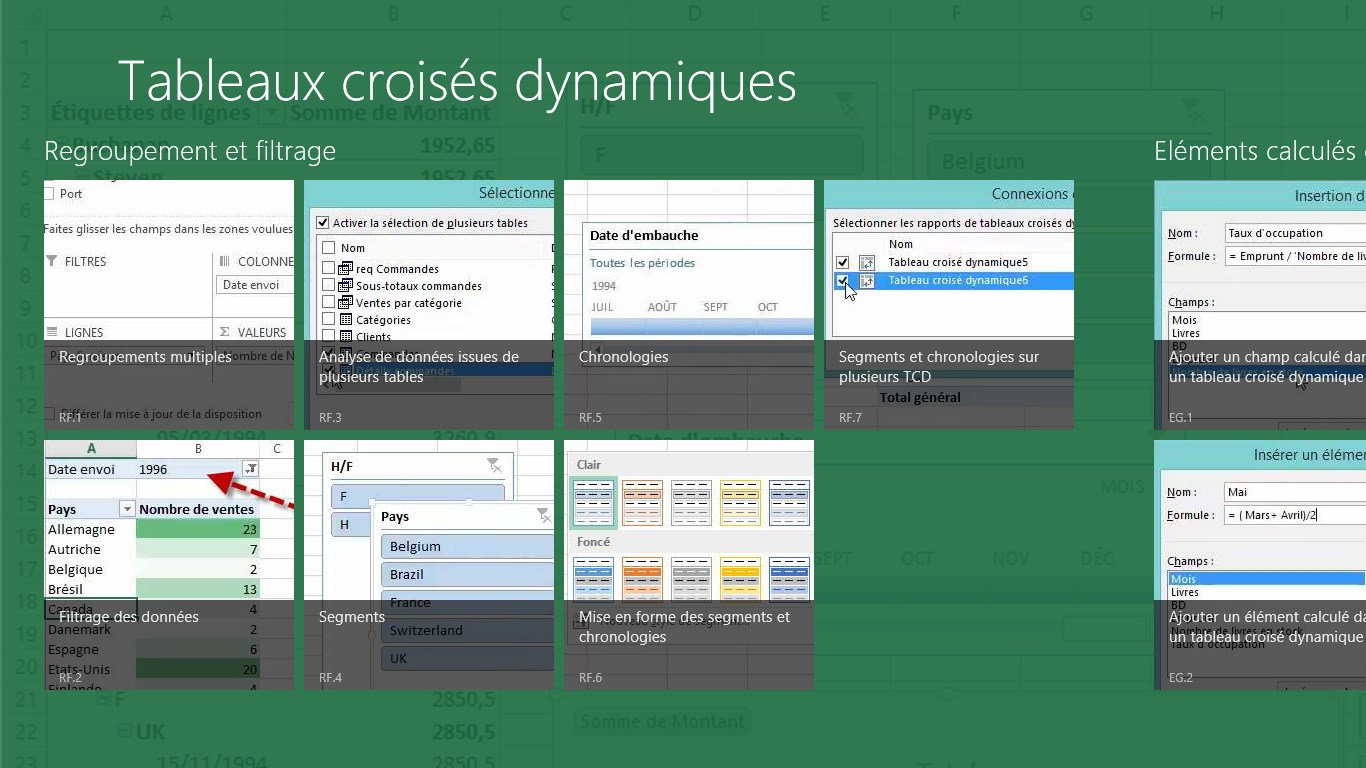Click the clear filter icon on H/F slicer
1366x768 pixels.
(x=493, y=465)
